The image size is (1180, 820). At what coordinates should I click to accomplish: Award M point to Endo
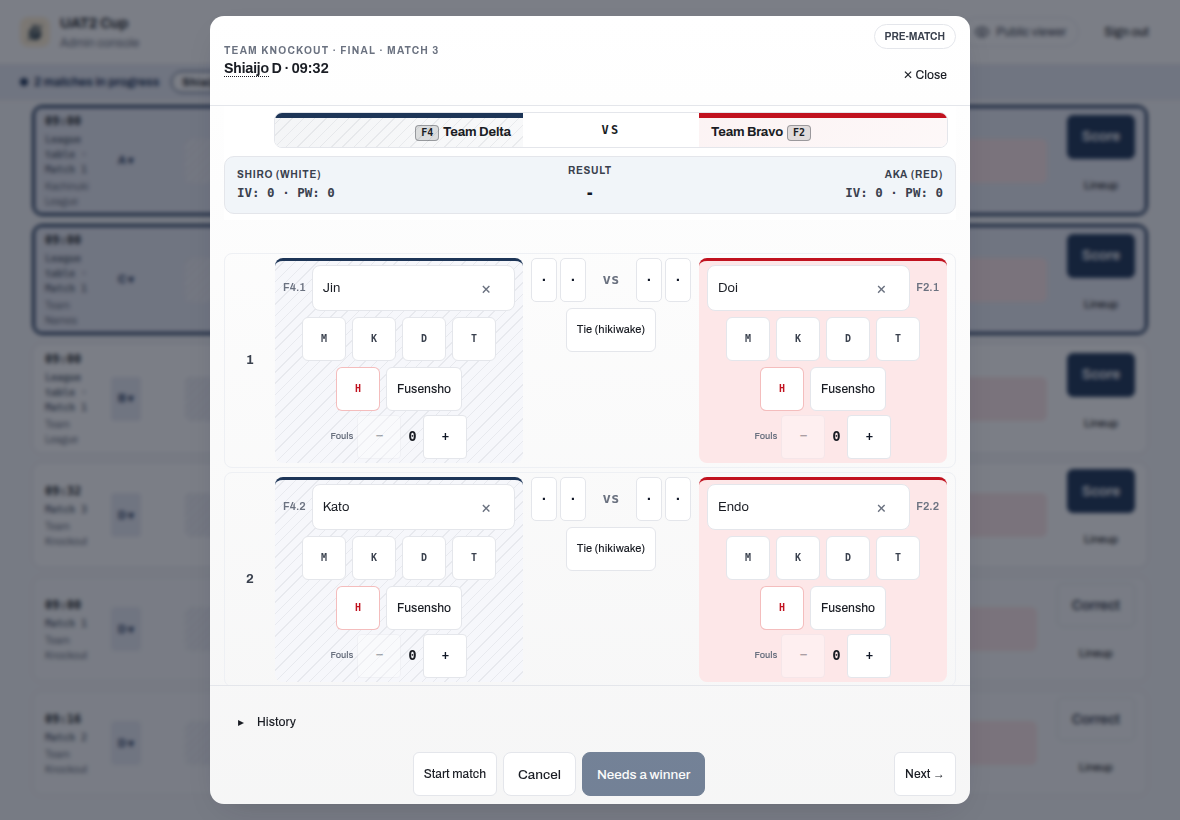pos(748,557)
